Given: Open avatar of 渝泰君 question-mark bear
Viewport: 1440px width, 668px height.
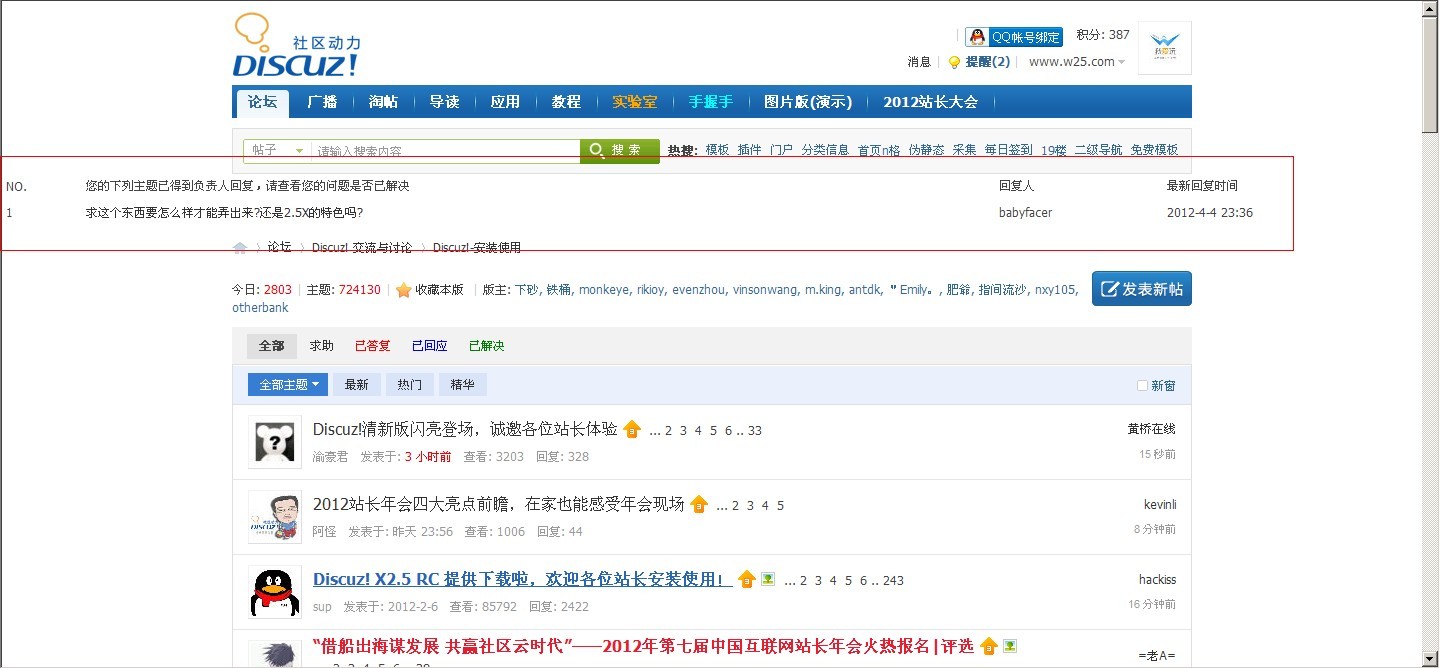Looking at the screenshot, I should pyautogui.click(x=275, y=442).
